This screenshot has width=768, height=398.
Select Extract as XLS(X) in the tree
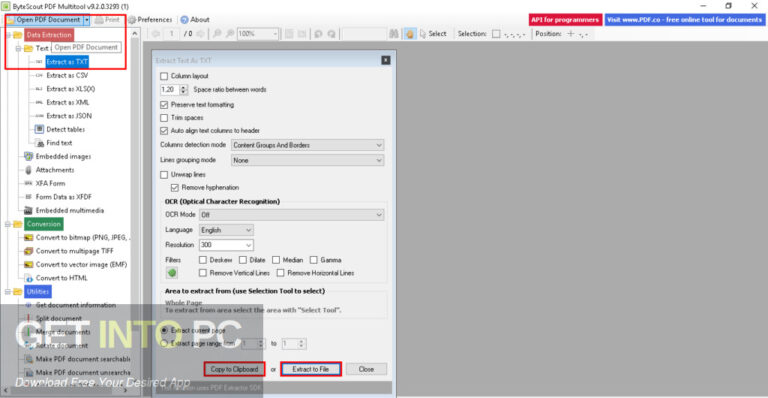tap(71, 89)
